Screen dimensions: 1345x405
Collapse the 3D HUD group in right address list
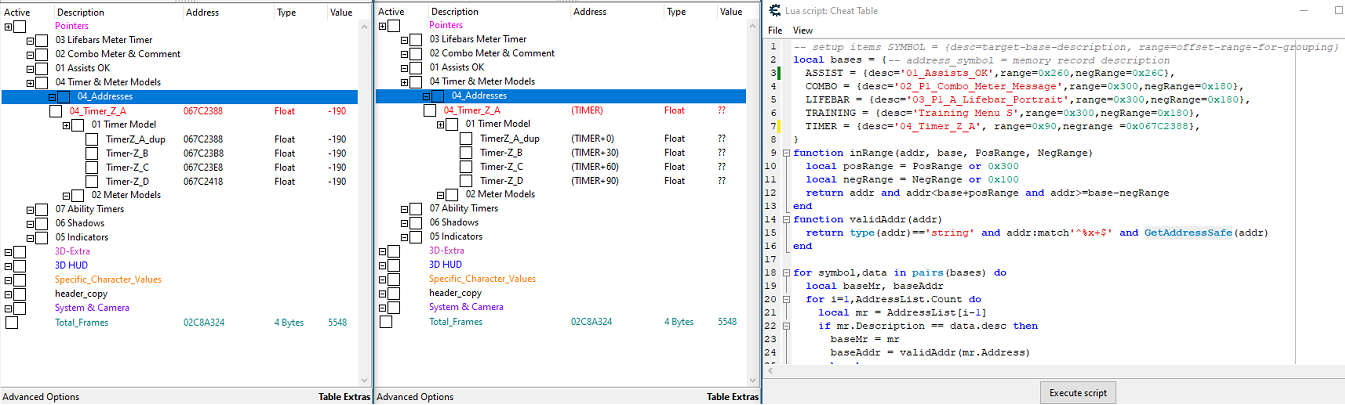point(383,265)
